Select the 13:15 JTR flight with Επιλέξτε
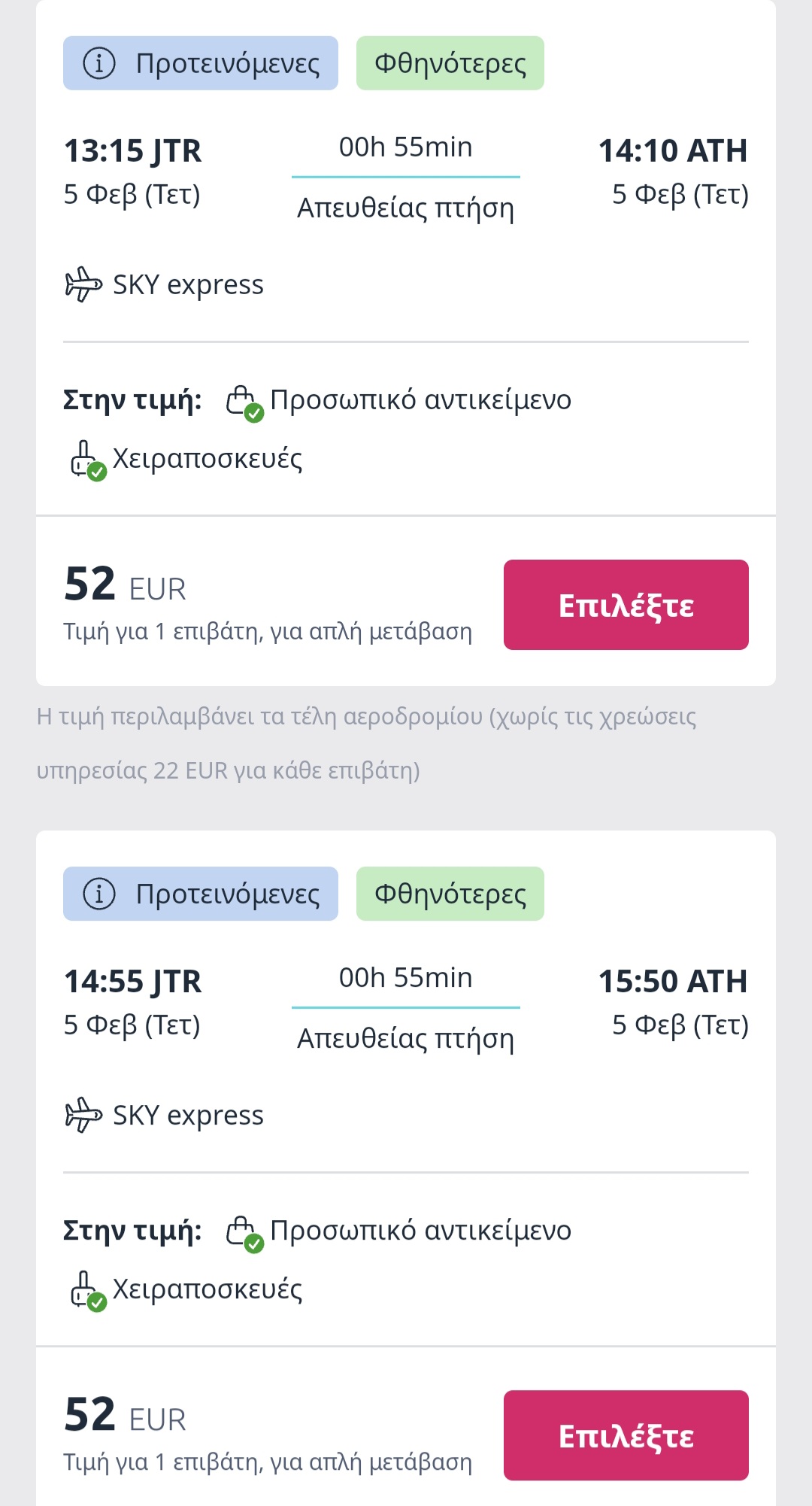Screen dimensions: 812x1506 click(x=626, y=605)
